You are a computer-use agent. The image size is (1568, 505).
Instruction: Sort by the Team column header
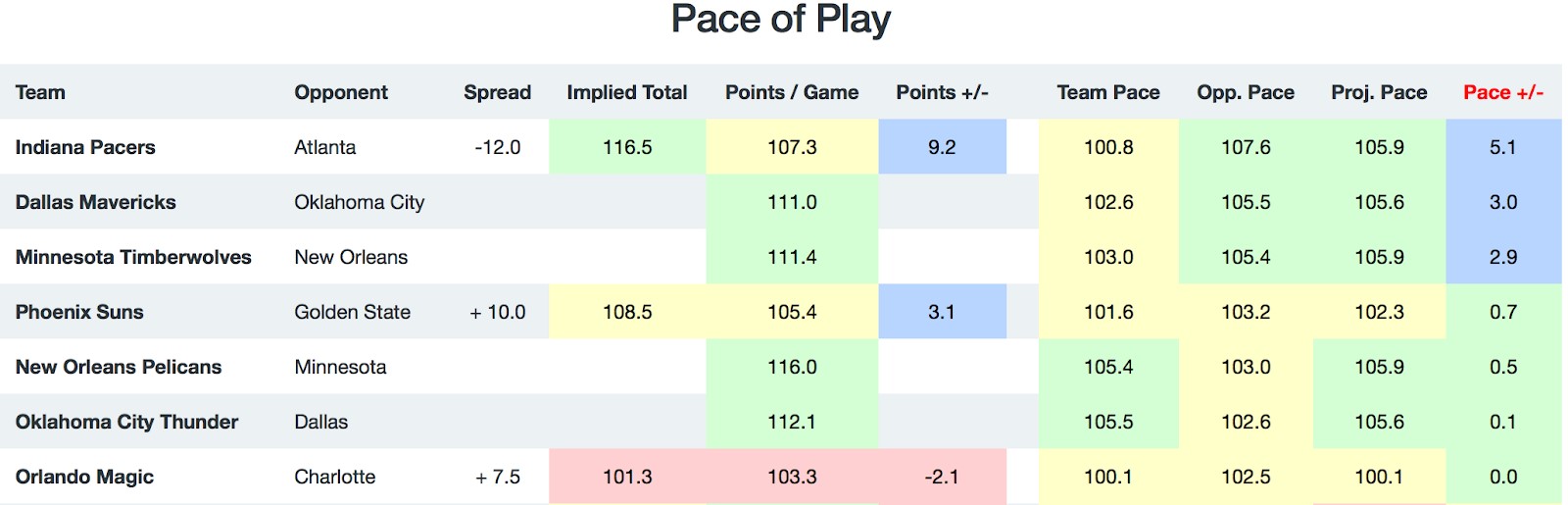pos(40,92)
